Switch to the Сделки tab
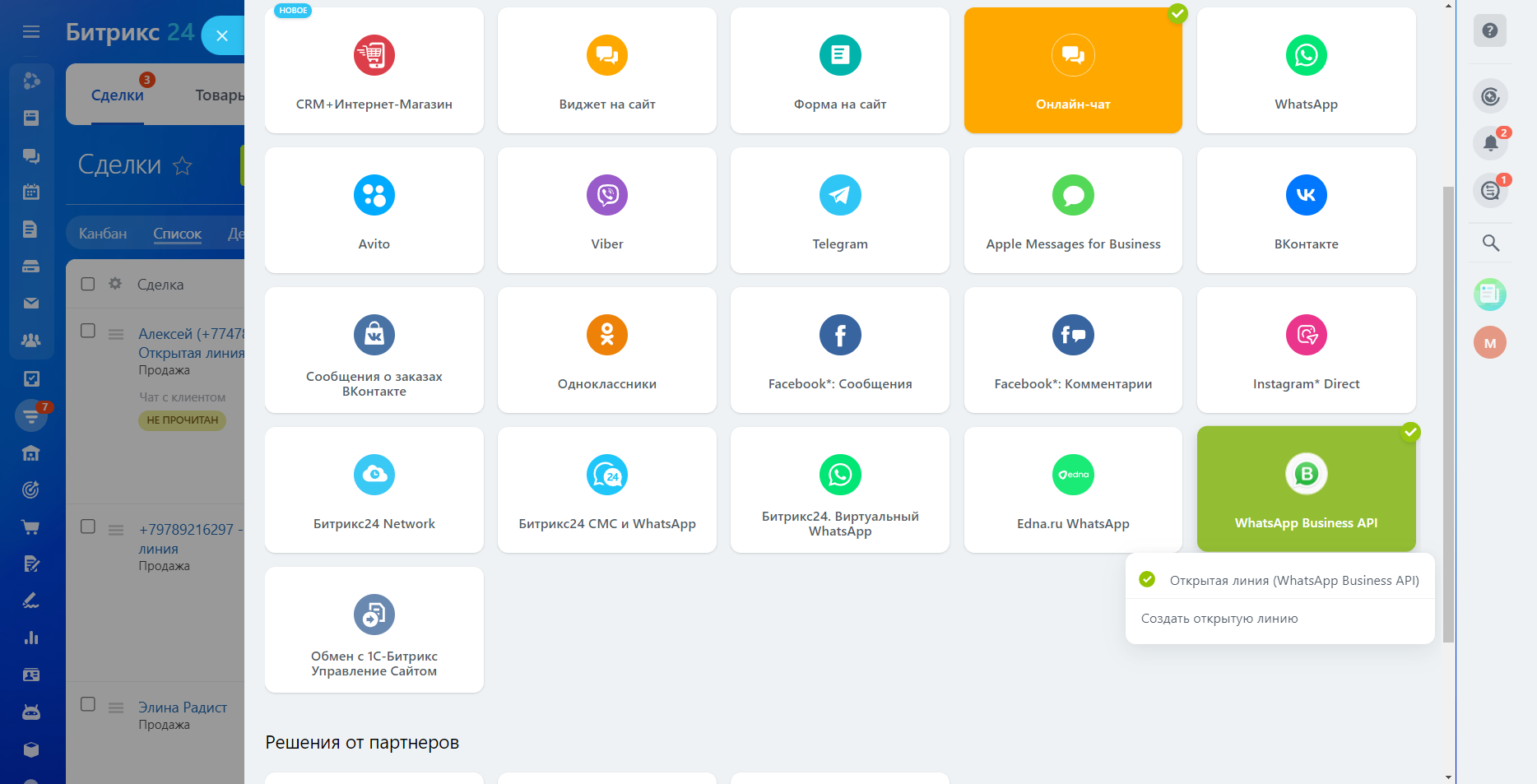Image resolution: width=1537 pixels, height=784 pixels. (118, 95)
